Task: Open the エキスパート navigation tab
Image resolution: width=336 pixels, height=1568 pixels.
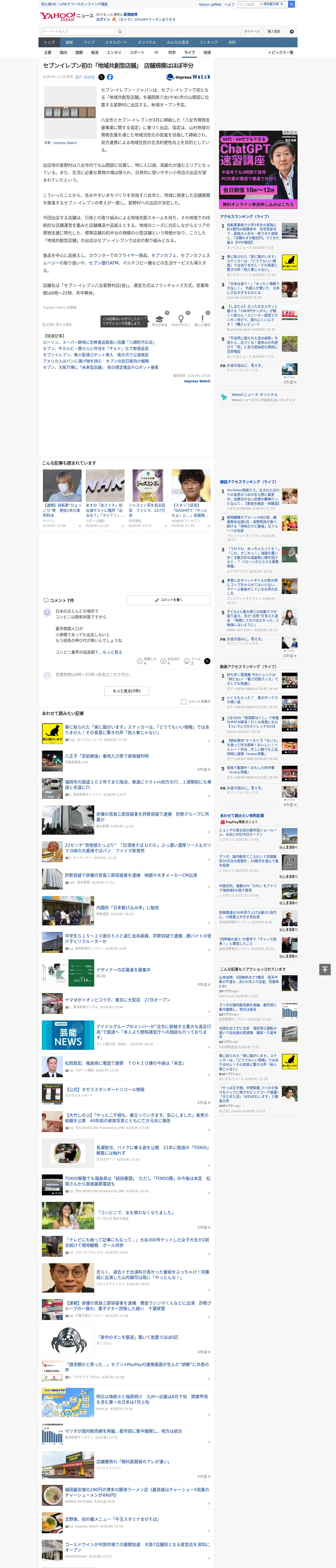Action: pos(116,43)
